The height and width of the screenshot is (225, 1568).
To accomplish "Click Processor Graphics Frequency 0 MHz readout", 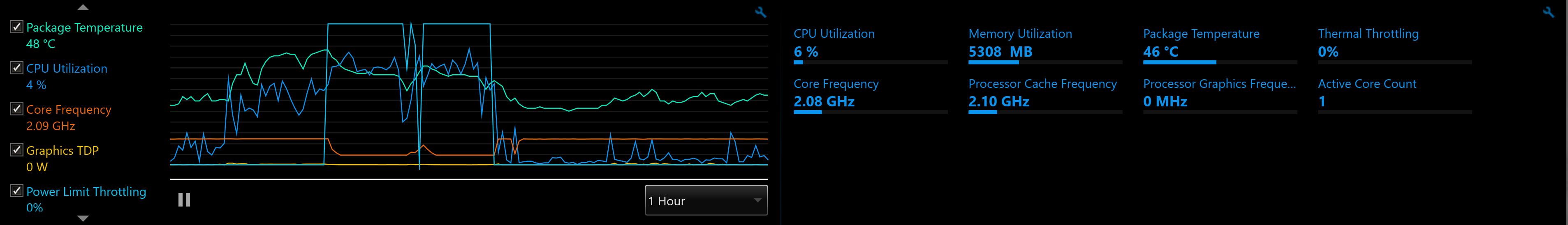I will pos(1165,101).
